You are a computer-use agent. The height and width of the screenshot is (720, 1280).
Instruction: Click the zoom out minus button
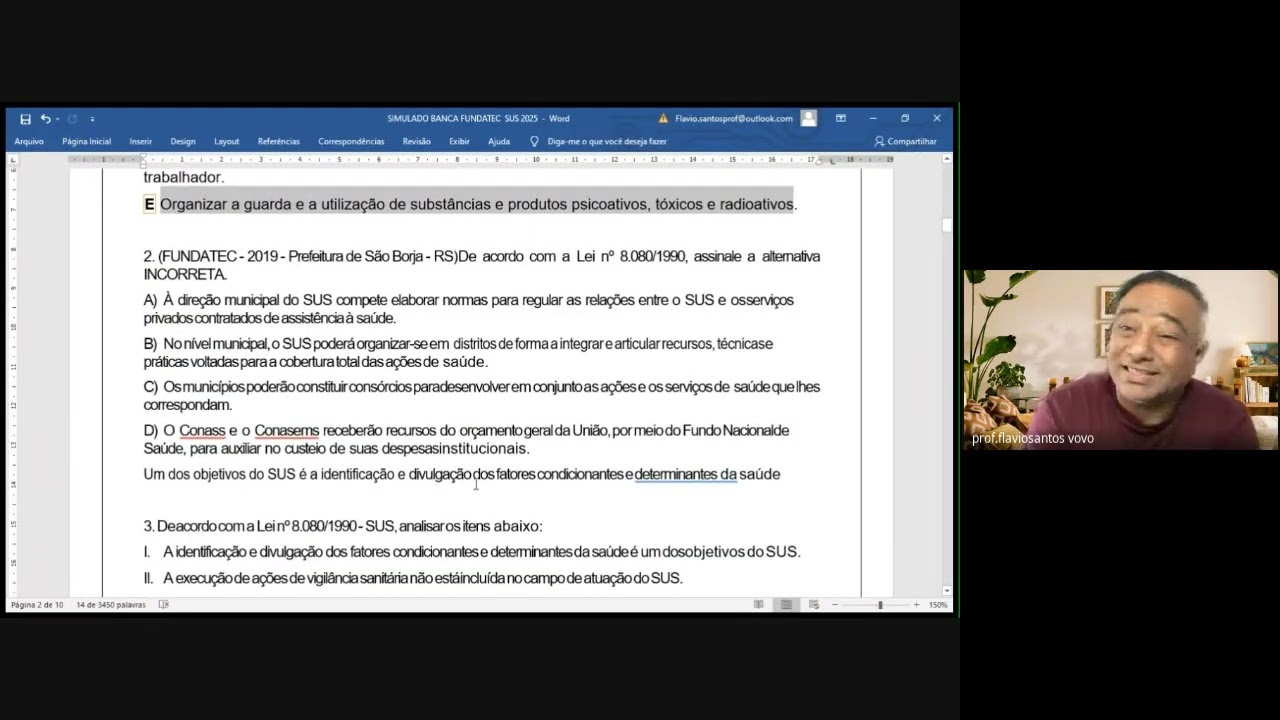coord(835,605)
